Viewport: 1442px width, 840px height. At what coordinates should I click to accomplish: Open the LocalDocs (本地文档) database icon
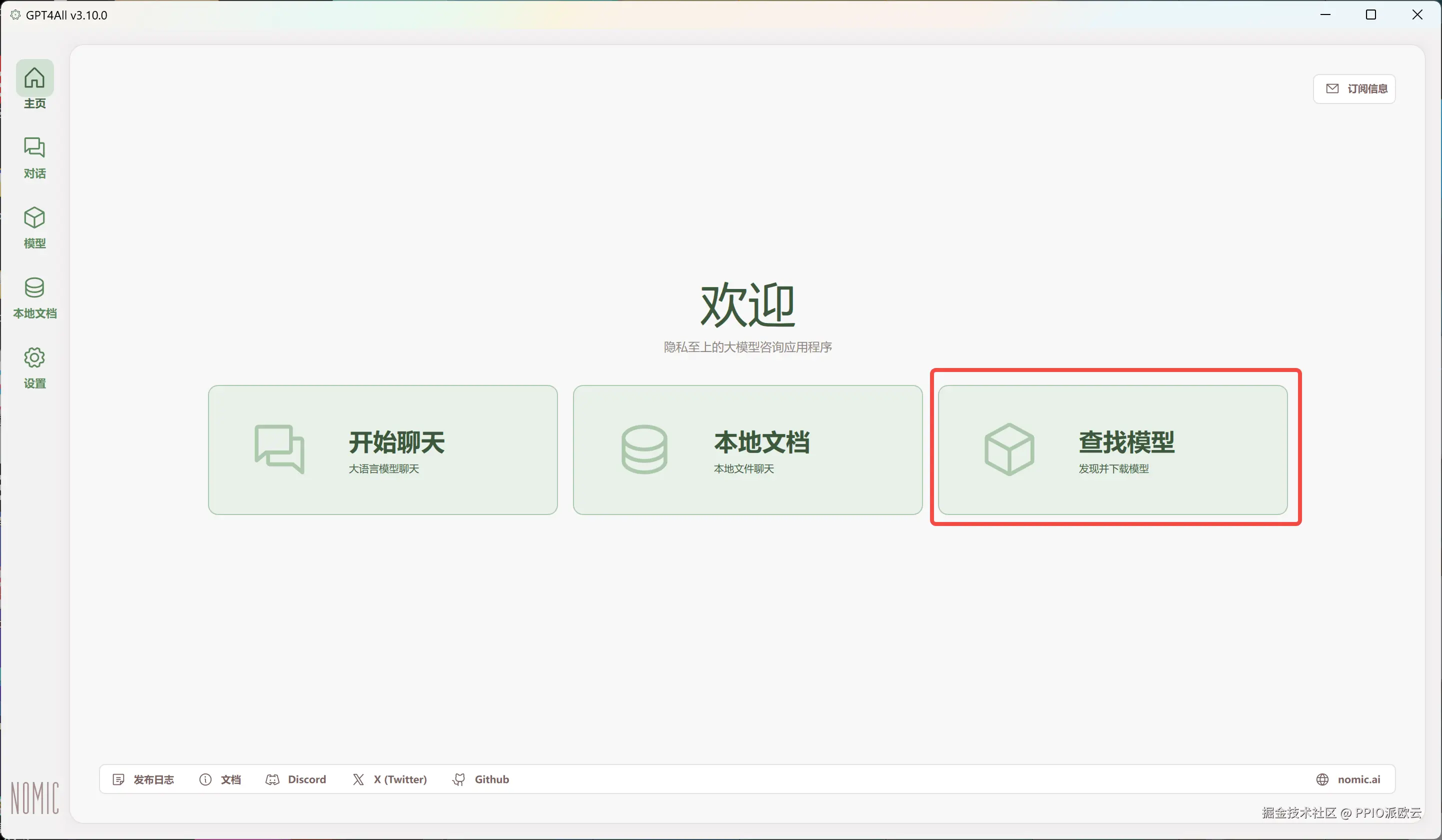click(x=34, y=288)
